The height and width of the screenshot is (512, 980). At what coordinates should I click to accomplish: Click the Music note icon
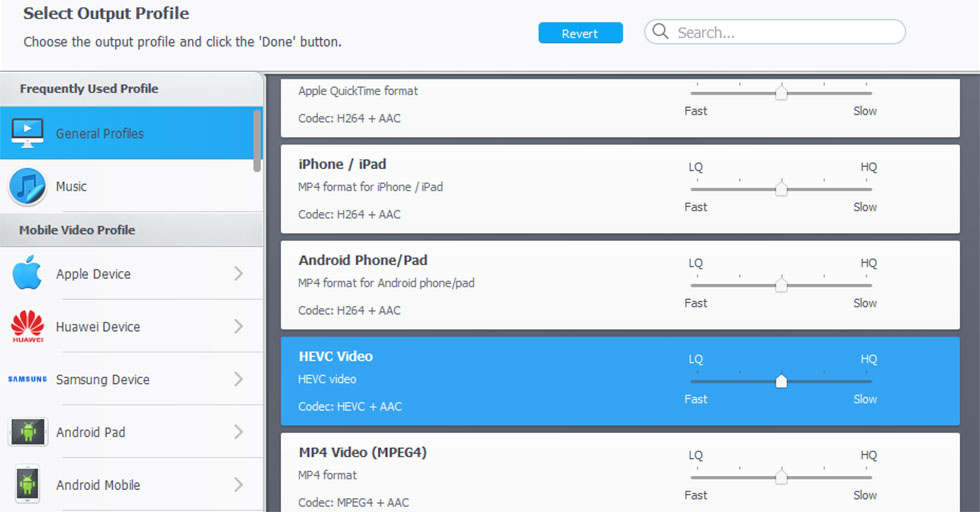pos(27,186)
